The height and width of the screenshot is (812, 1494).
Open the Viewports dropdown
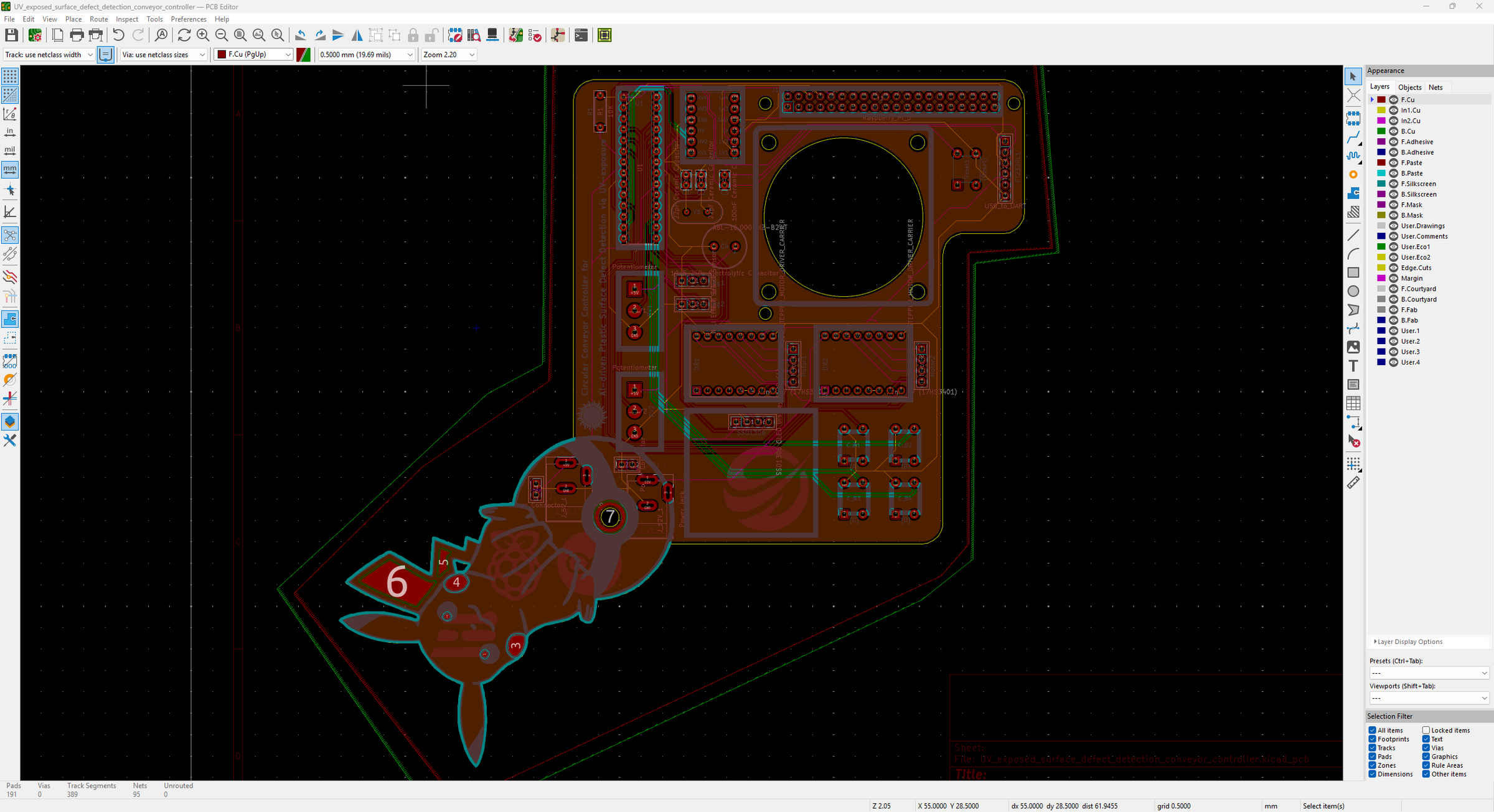coord(1429,698)
